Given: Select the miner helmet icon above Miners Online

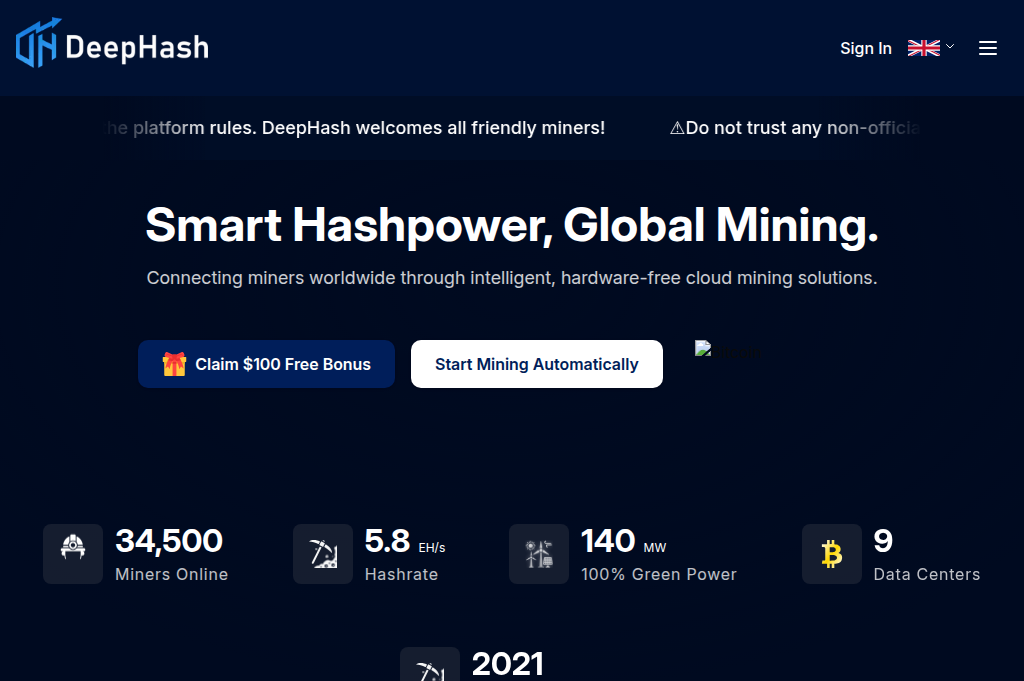Looking at the screenshot, I should (72, 554).
